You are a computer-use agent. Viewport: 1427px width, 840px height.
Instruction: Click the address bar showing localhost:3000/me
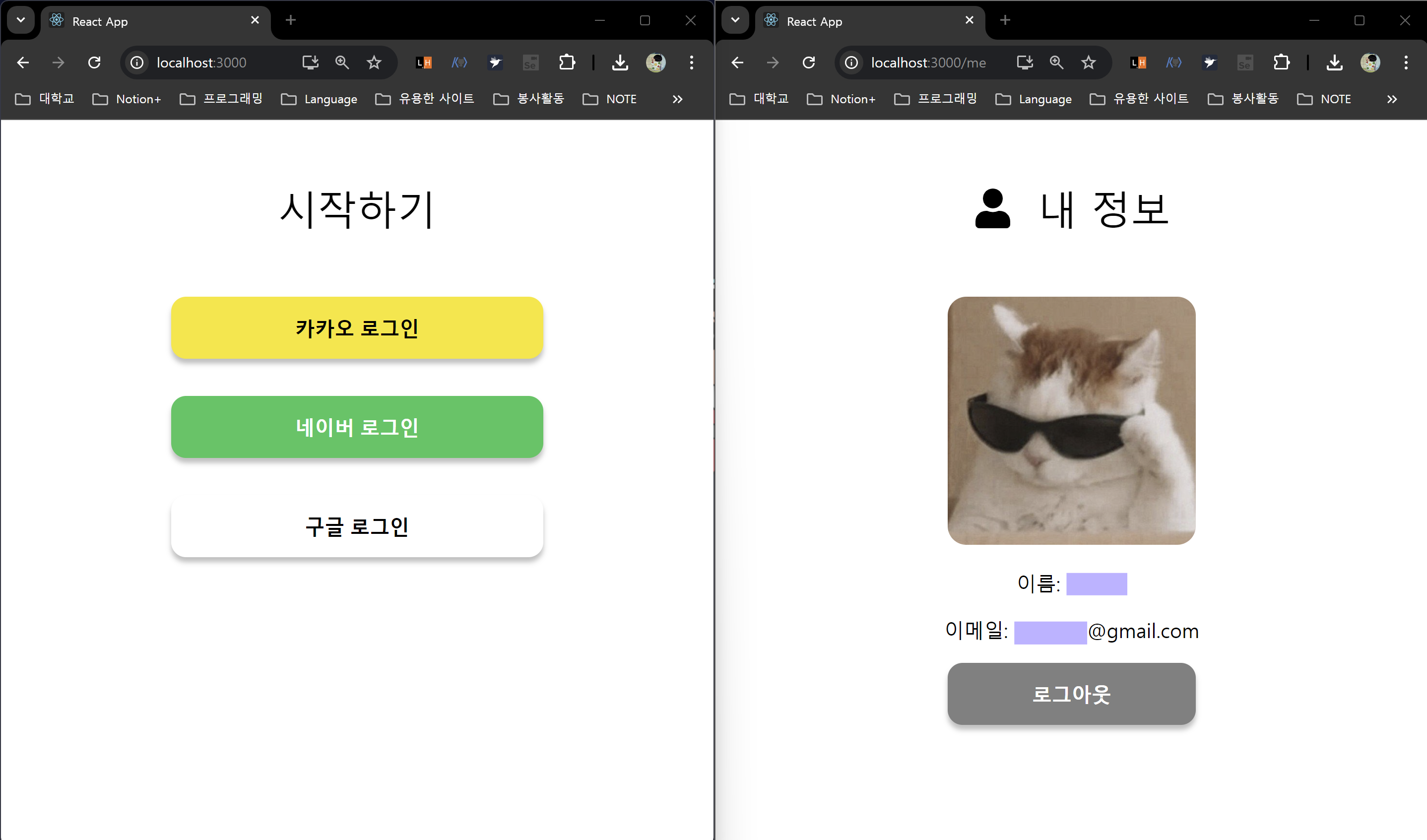(929, 63)
